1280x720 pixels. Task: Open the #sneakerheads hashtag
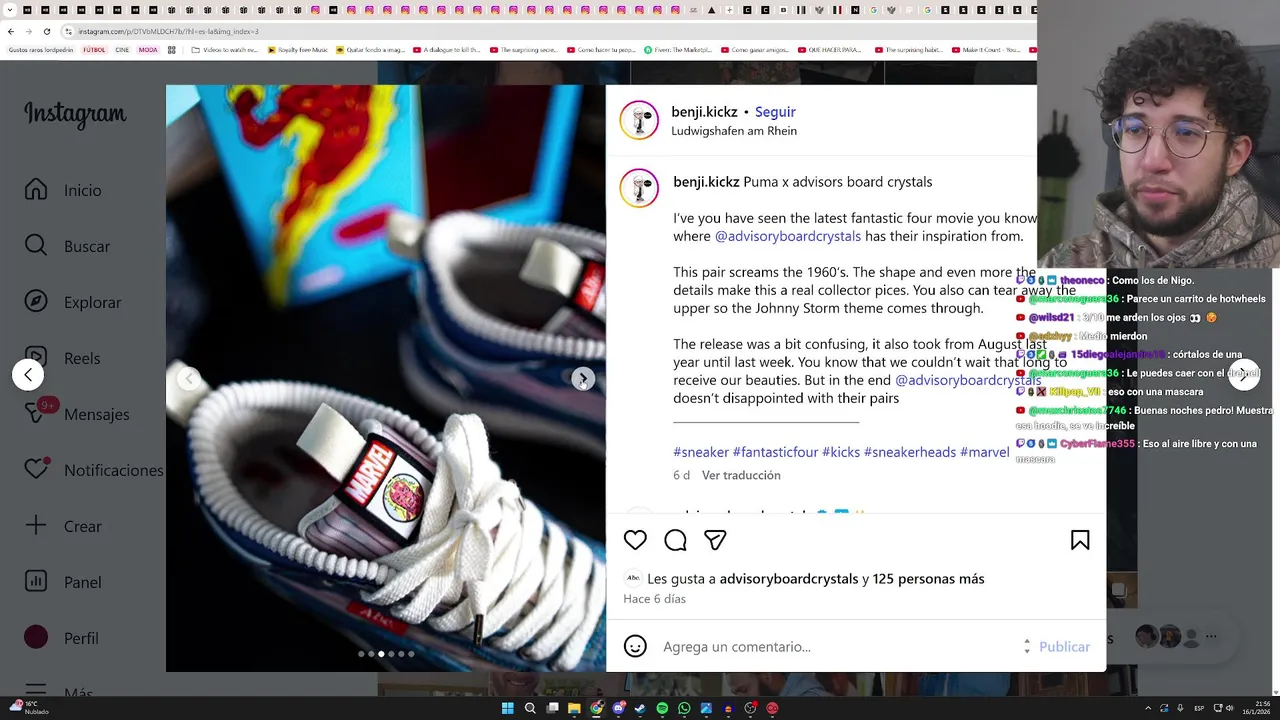(910, 452)
